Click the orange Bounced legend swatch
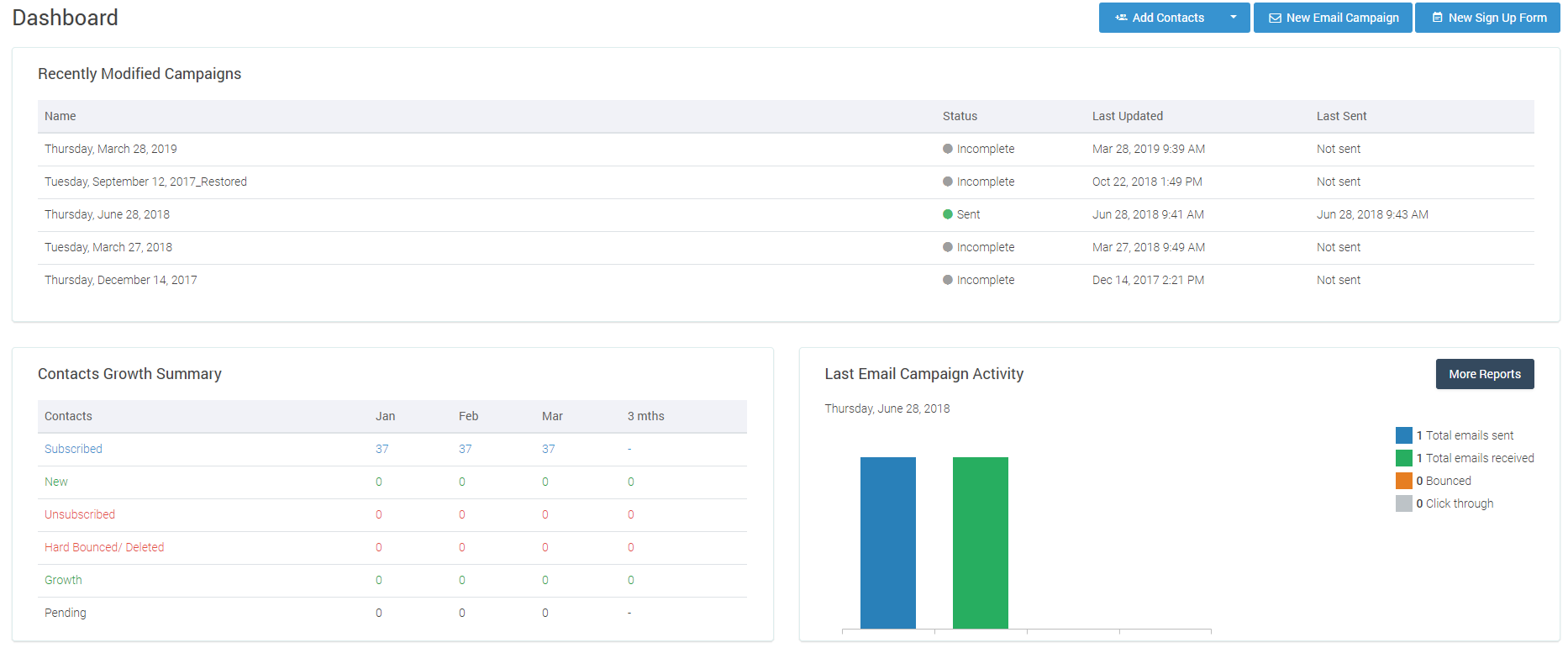Image resolution: width=1568 pixels, height=648 pixels. tap(1404, 481)
